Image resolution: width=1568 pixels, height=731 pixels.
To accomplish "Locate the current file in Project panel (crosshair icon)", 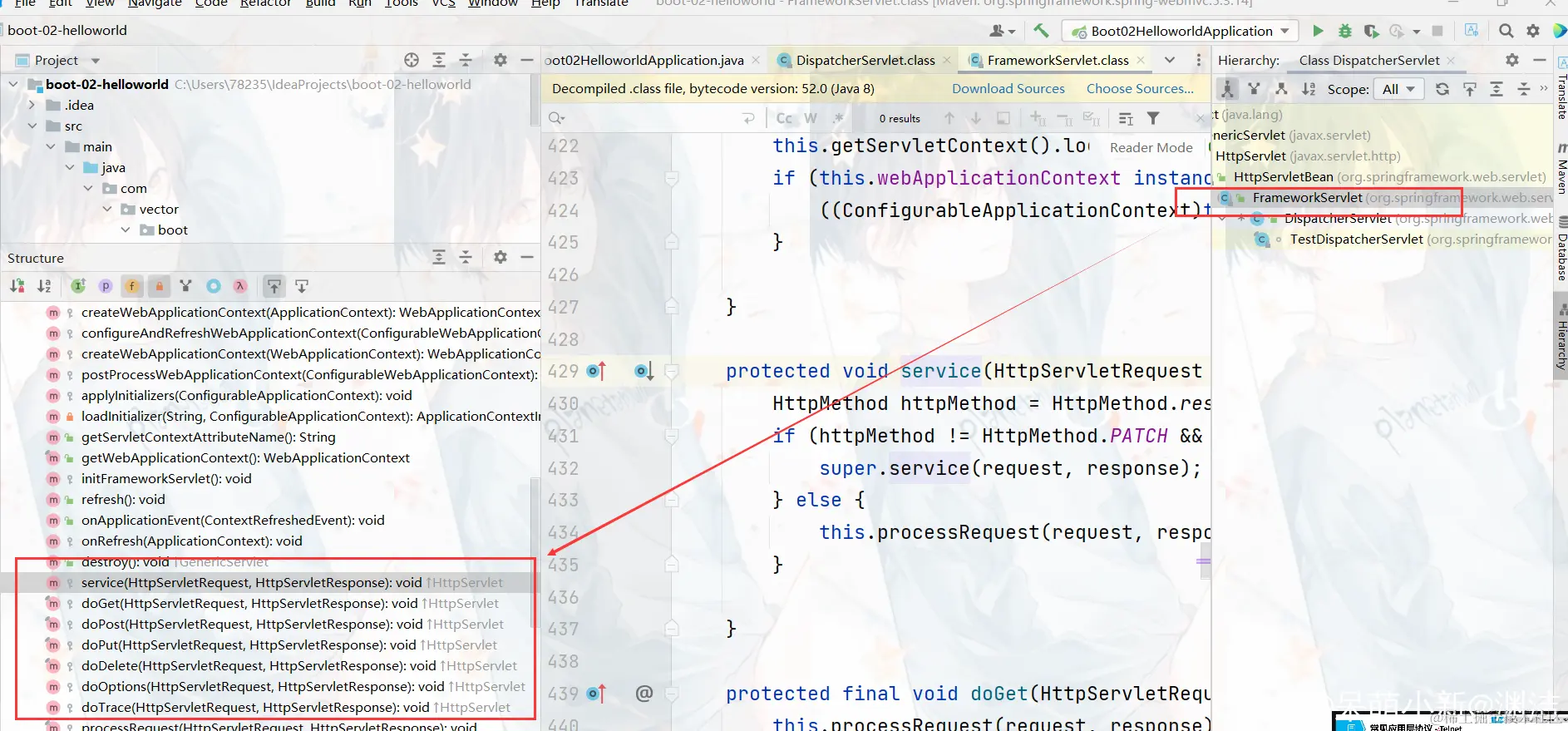I will point(412,60).
